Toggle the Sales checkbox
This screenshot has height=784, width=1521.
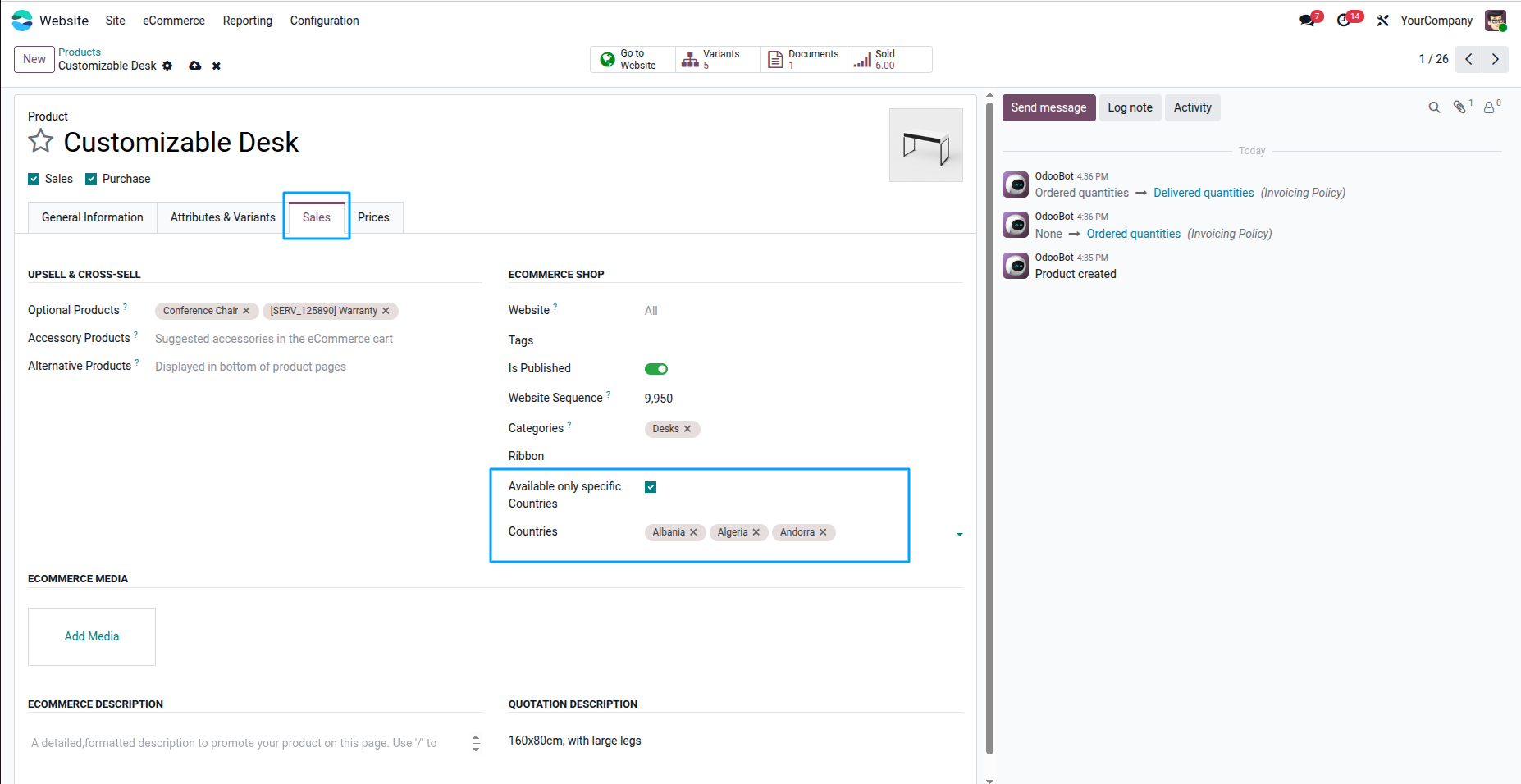coord(34,179)
